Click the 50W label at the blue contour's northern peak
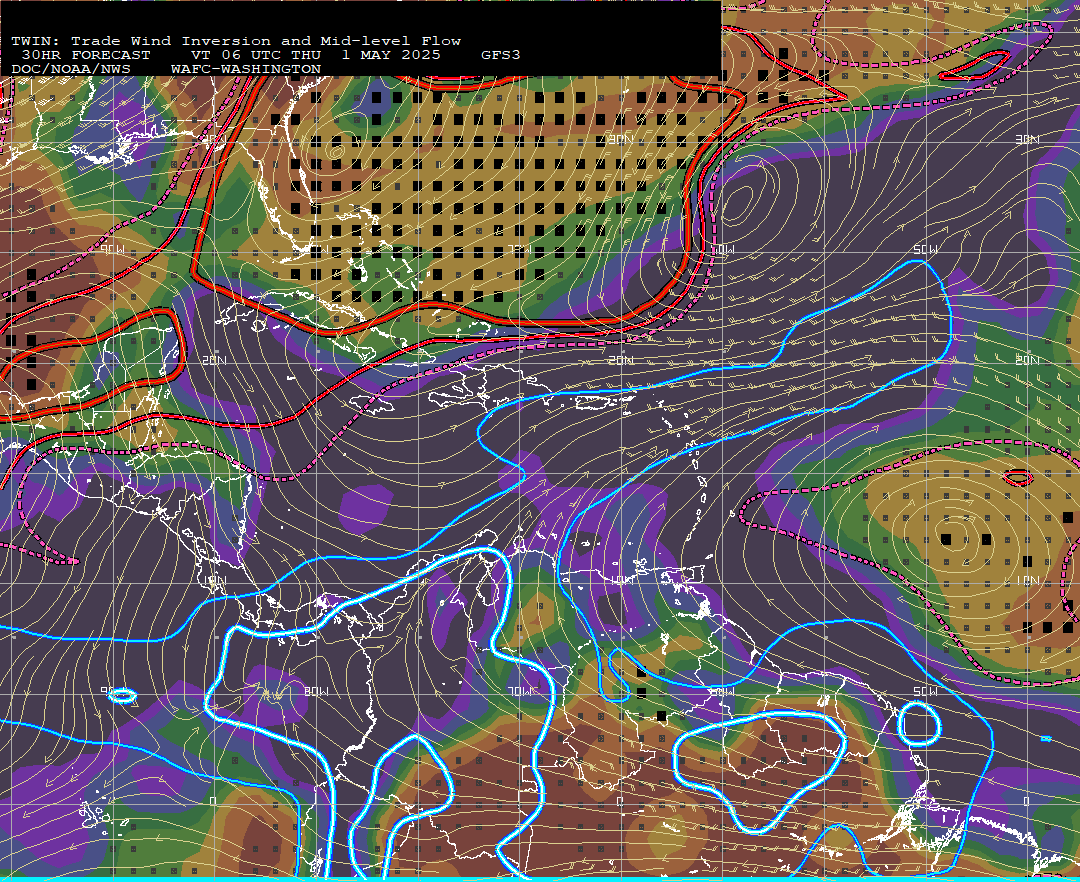The height and width of the screenshot is (882, 1080). point(925,249)
